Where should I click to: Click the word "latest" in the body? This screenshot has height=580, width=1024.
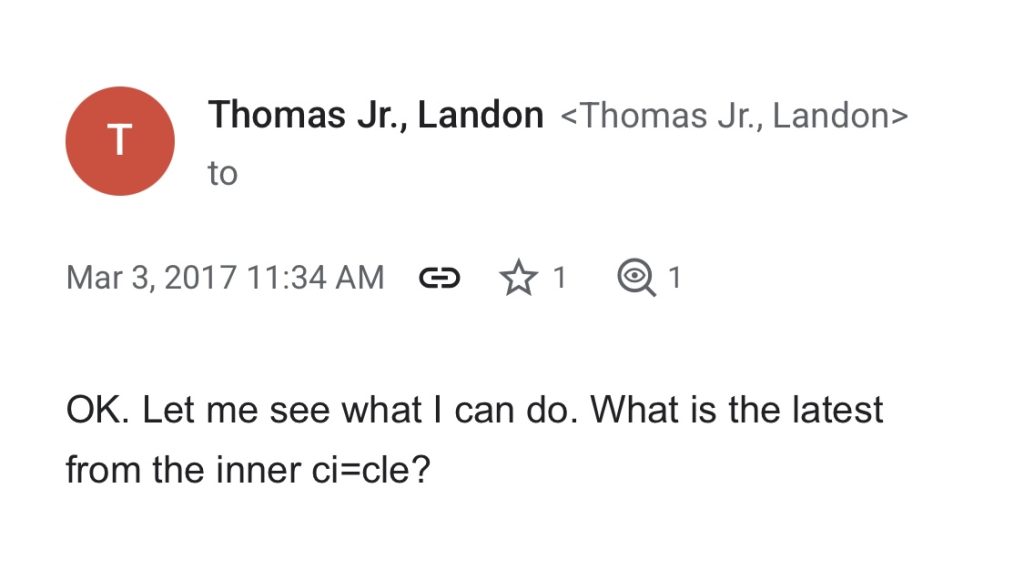(834, 410)
